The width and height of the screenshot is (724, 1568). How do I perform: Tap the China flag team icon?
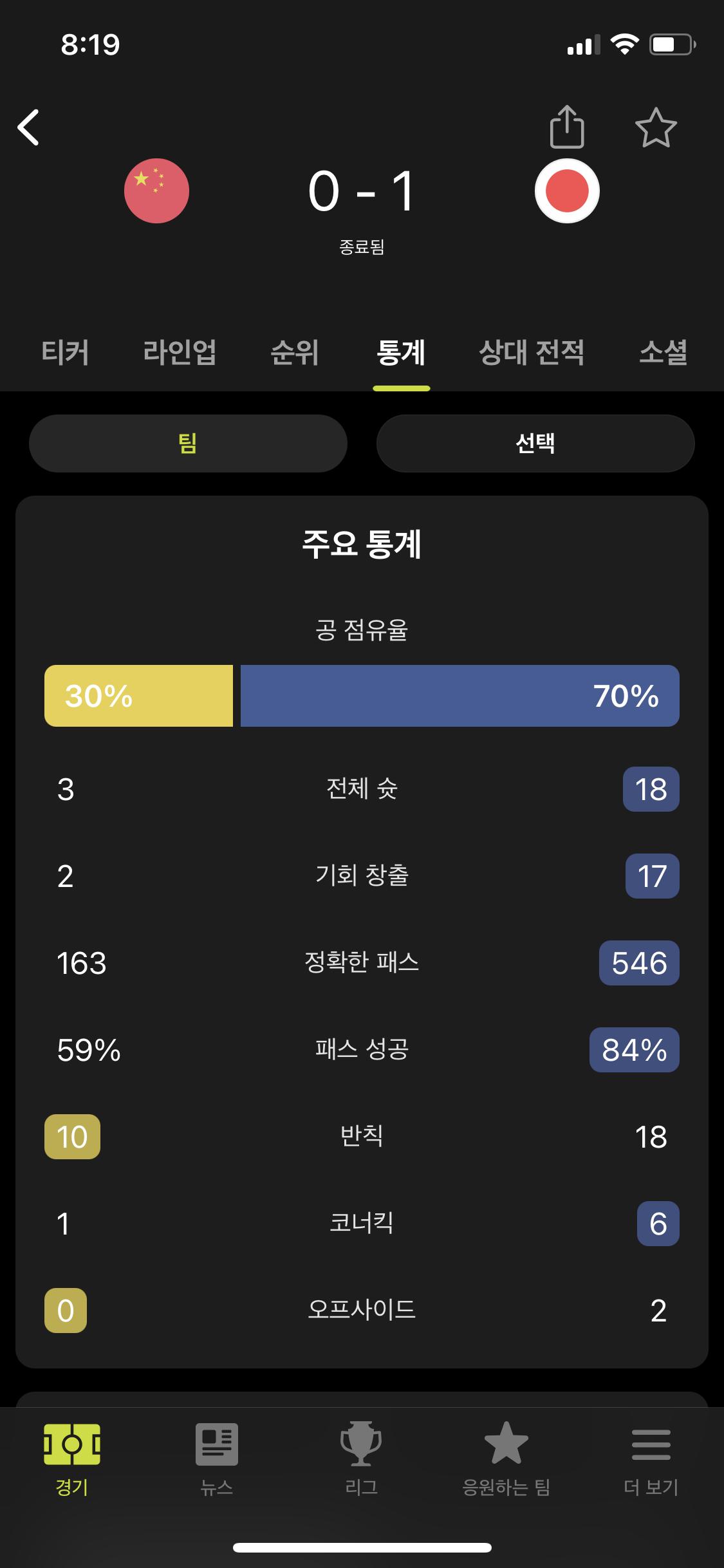156,191
